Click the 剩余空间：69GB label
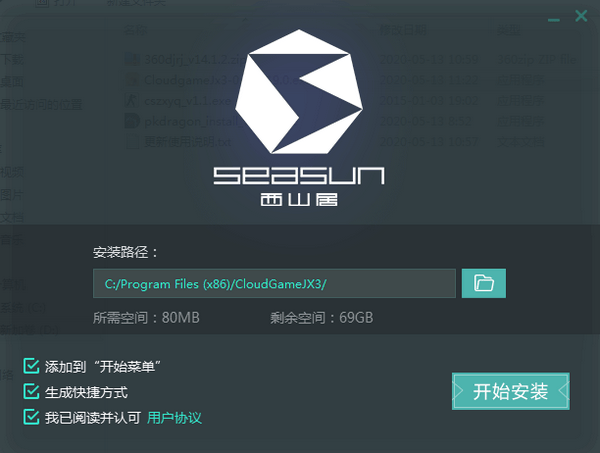This screenshot has width=600, height=453. 321,318
